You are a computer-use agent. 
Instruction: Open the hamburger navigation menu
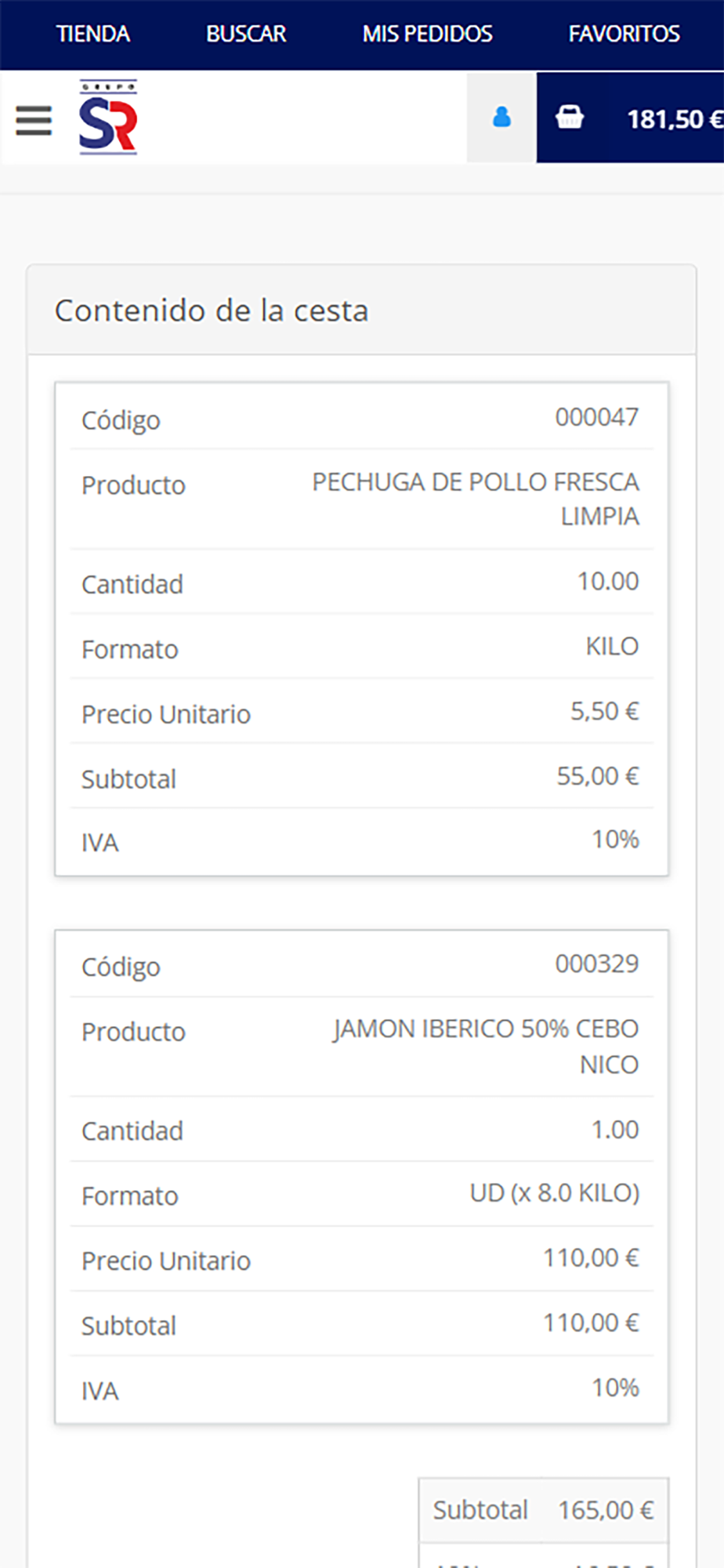(x=34, y=120)
